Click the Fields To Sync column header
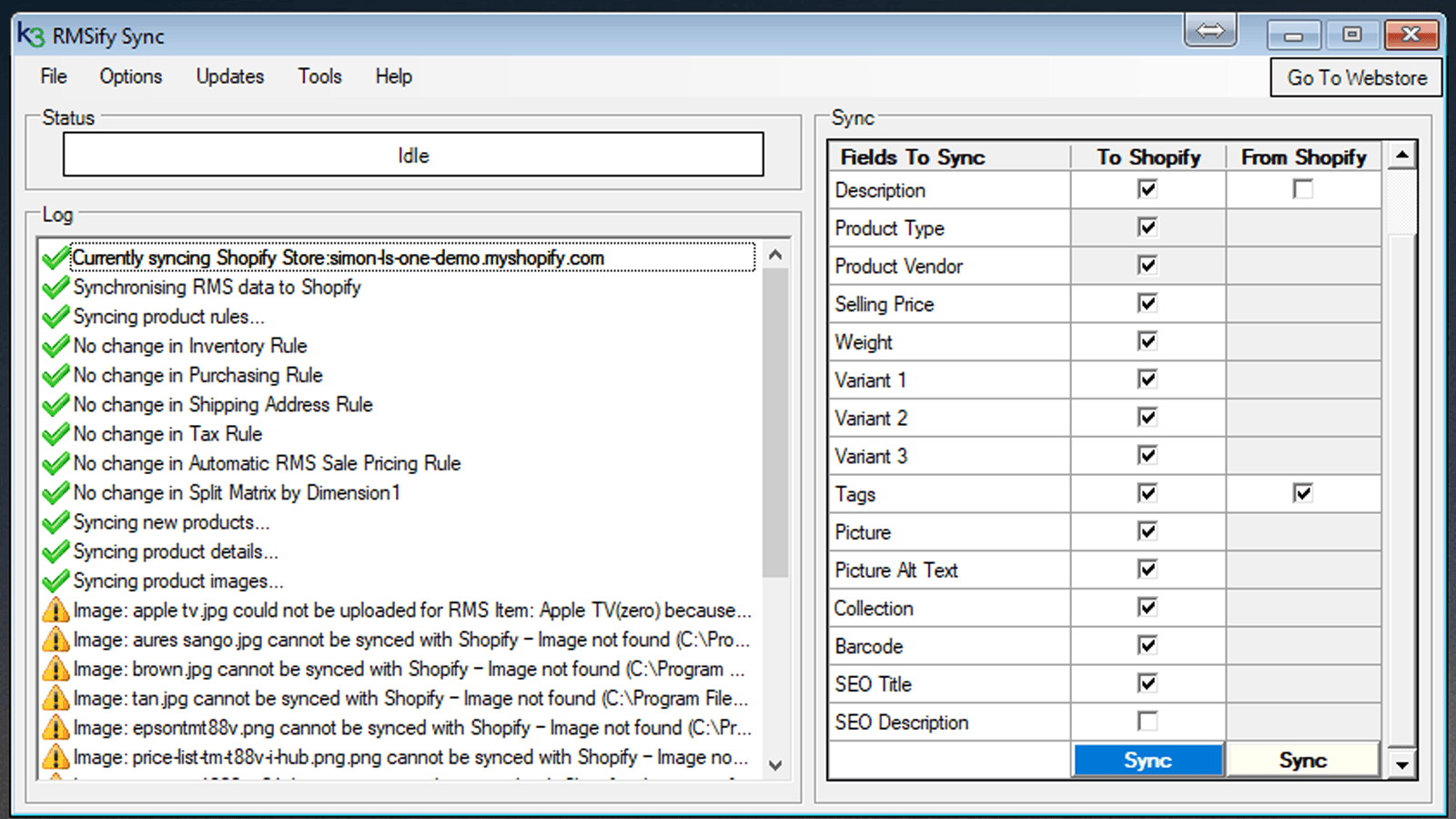The width and height of the screenshot is (1456, 819). coord(911,157)
